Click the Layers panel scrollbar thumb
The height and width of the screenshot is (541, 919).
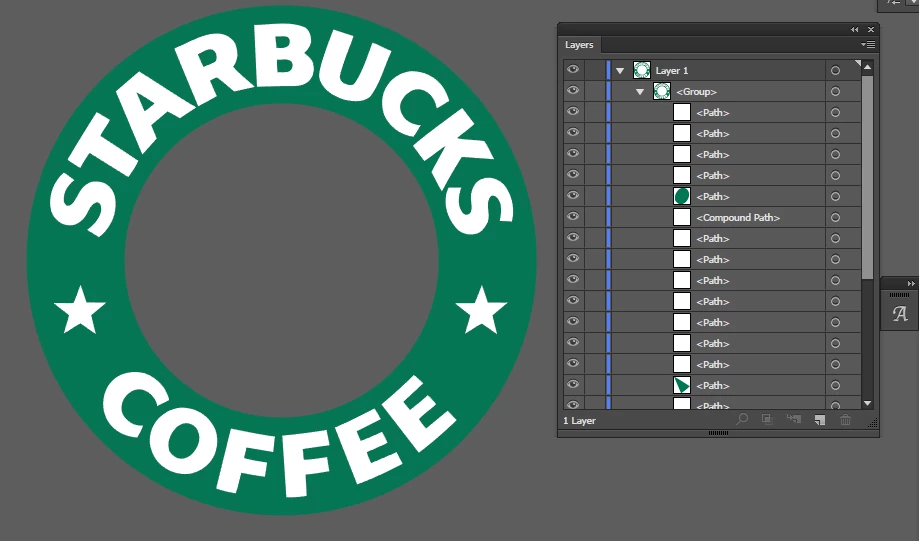(x=867, y=176)
